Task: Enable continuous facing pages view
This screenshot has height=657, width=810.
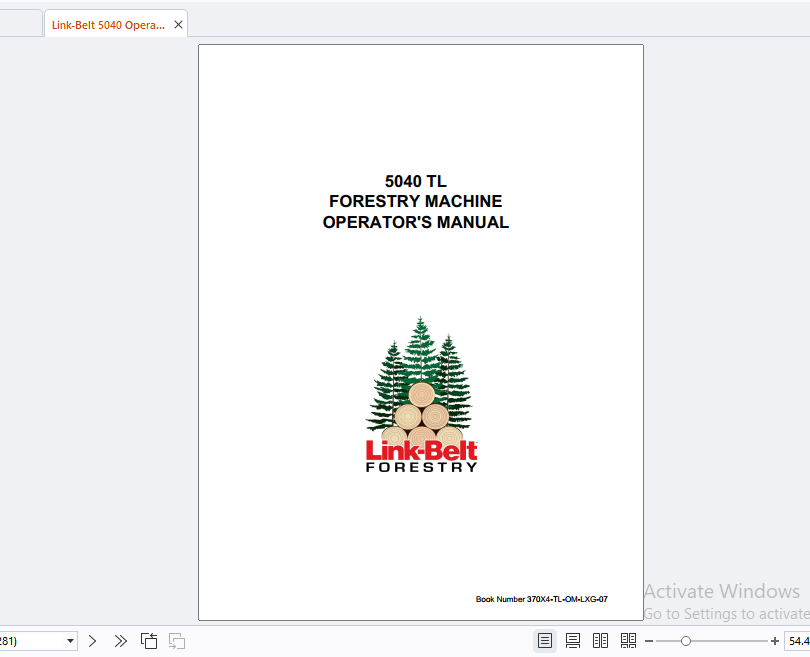Action: [x=628, y=641]
